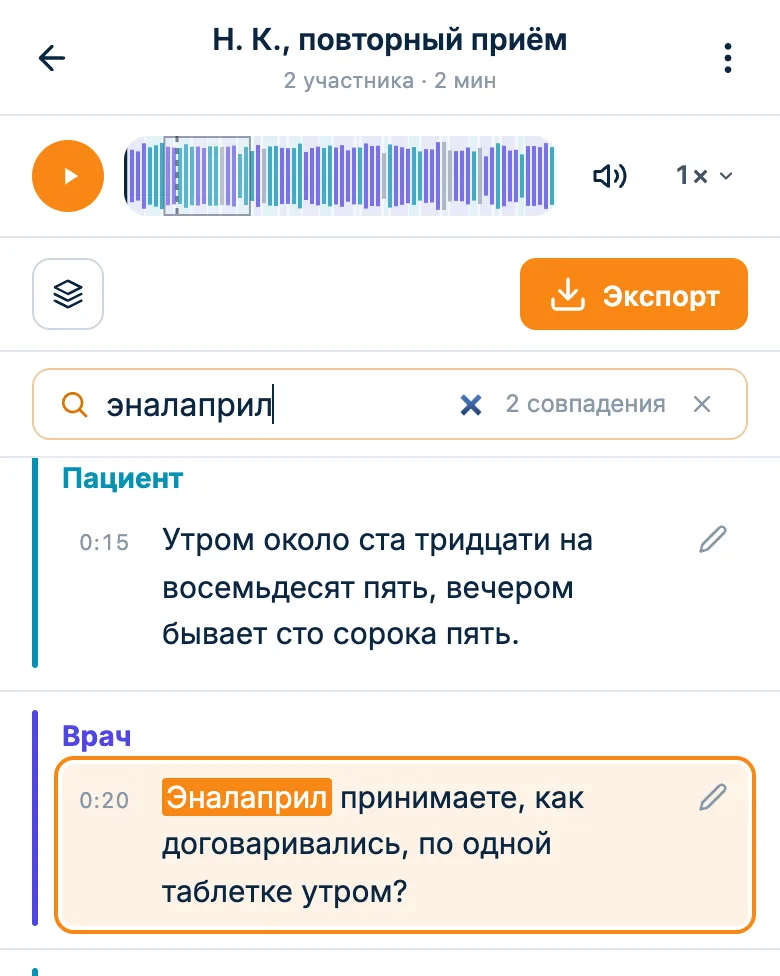Viewport: 780px width, 976px height.
Task: Open the 1× playback speed dropdown
Action: coord(704,176)
